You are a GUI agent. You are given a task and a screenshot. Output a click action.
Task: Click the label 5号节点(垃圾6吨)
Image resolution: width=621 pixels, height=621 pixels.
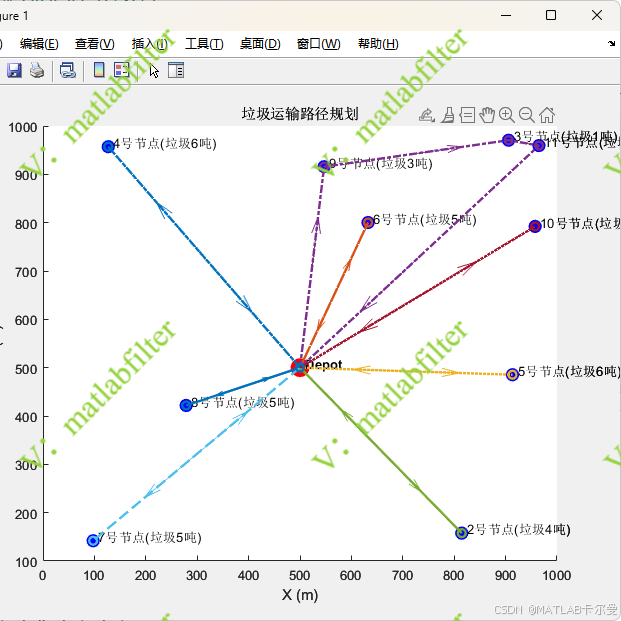pos(570,371)
